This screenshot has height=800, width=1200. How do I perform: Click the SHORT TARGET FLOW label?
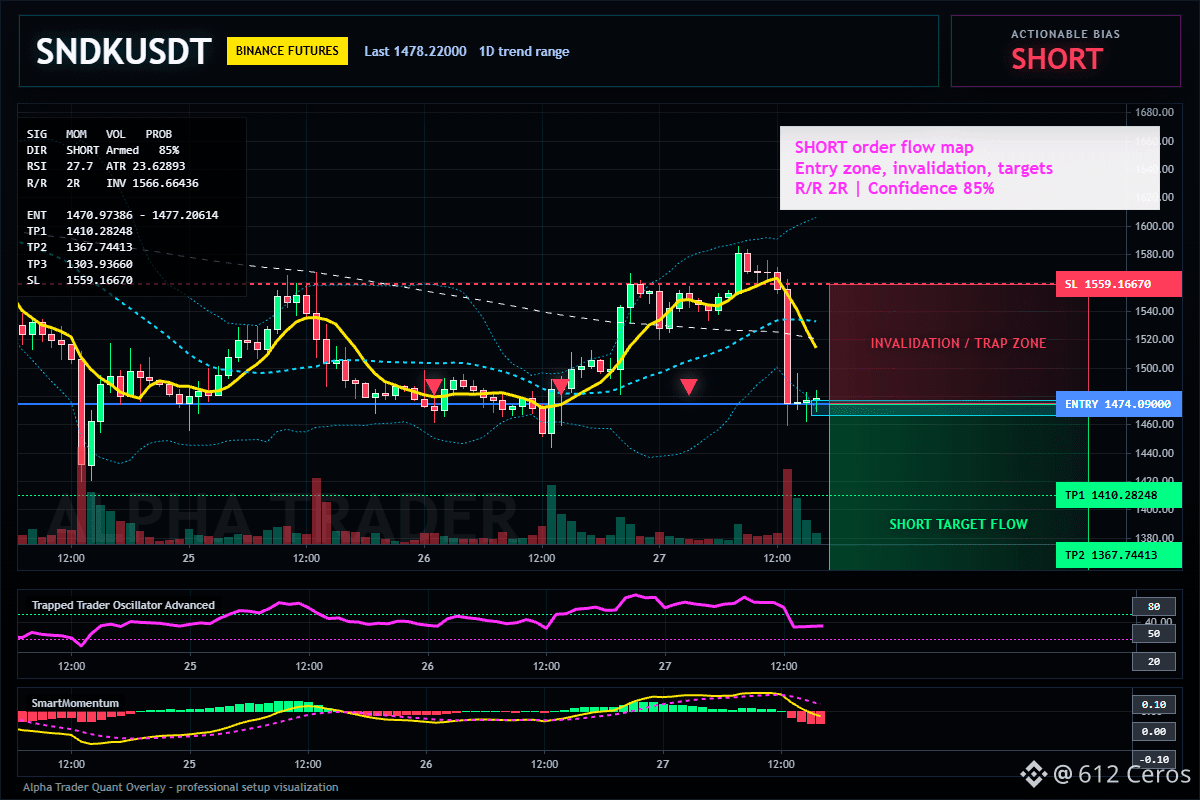click(x=958, y=524)
